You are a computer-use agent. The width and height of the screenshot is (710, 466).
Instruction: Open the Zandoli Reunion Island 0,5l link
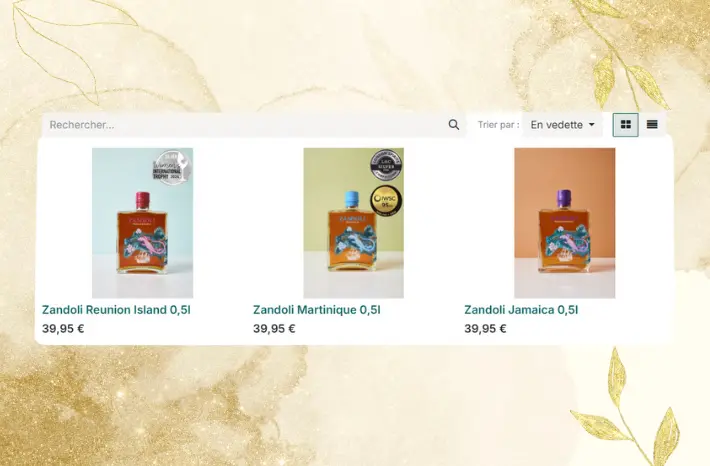tap(116, 310)
